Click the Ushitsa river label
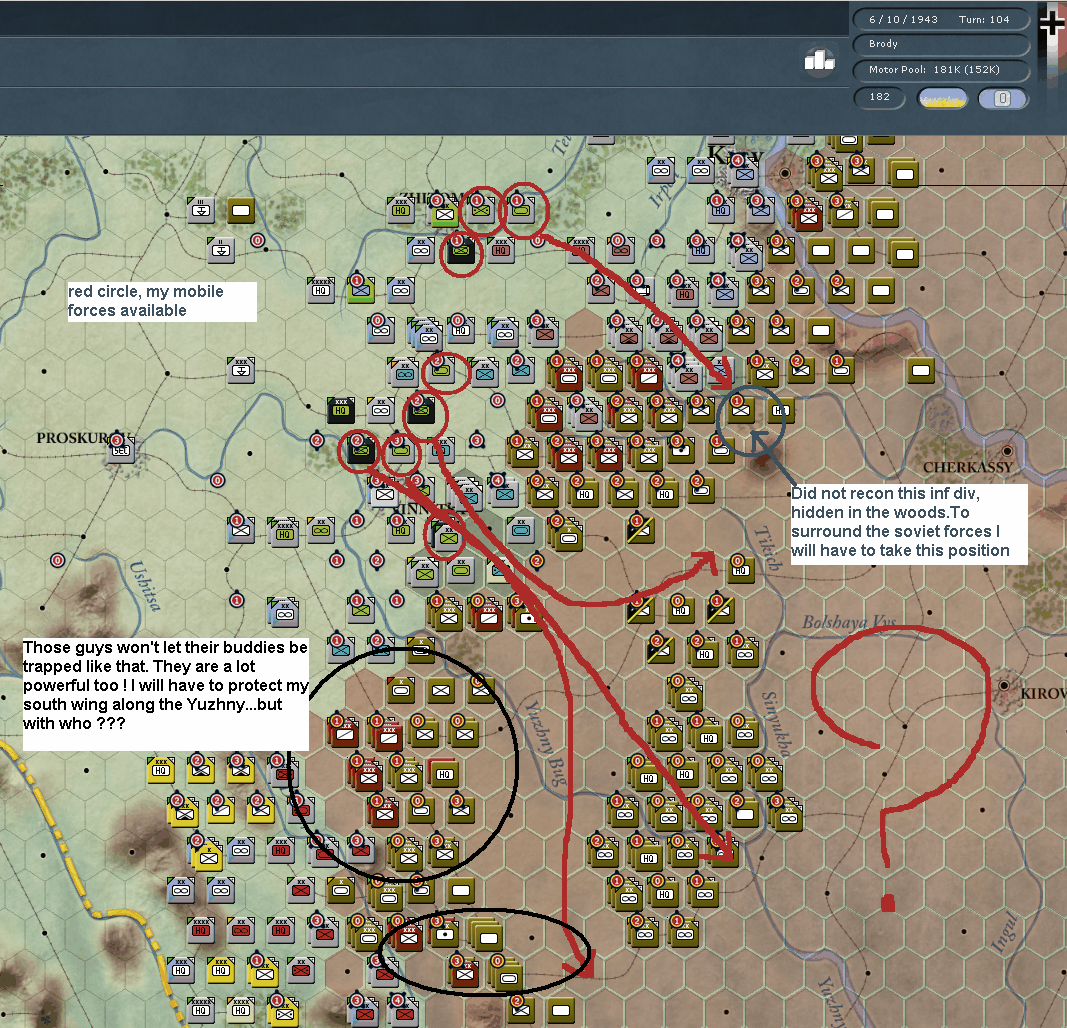 point(145,587)
